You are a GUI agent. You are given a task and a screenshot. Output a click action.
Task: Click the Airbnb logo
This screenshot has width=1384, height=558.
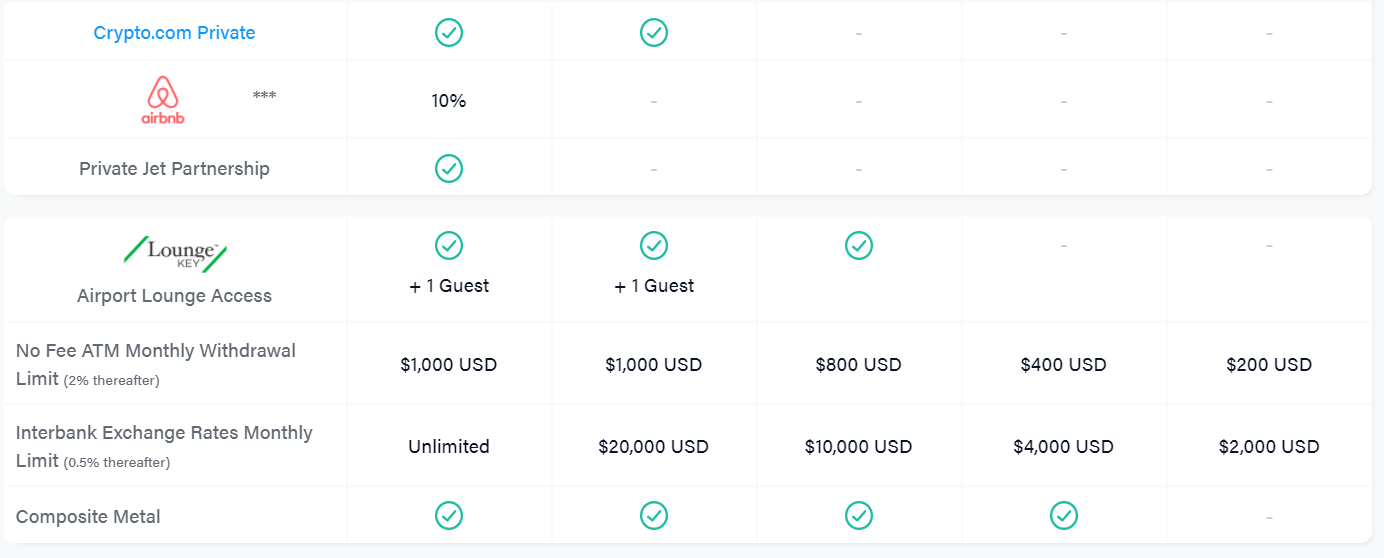pos(163,100)
